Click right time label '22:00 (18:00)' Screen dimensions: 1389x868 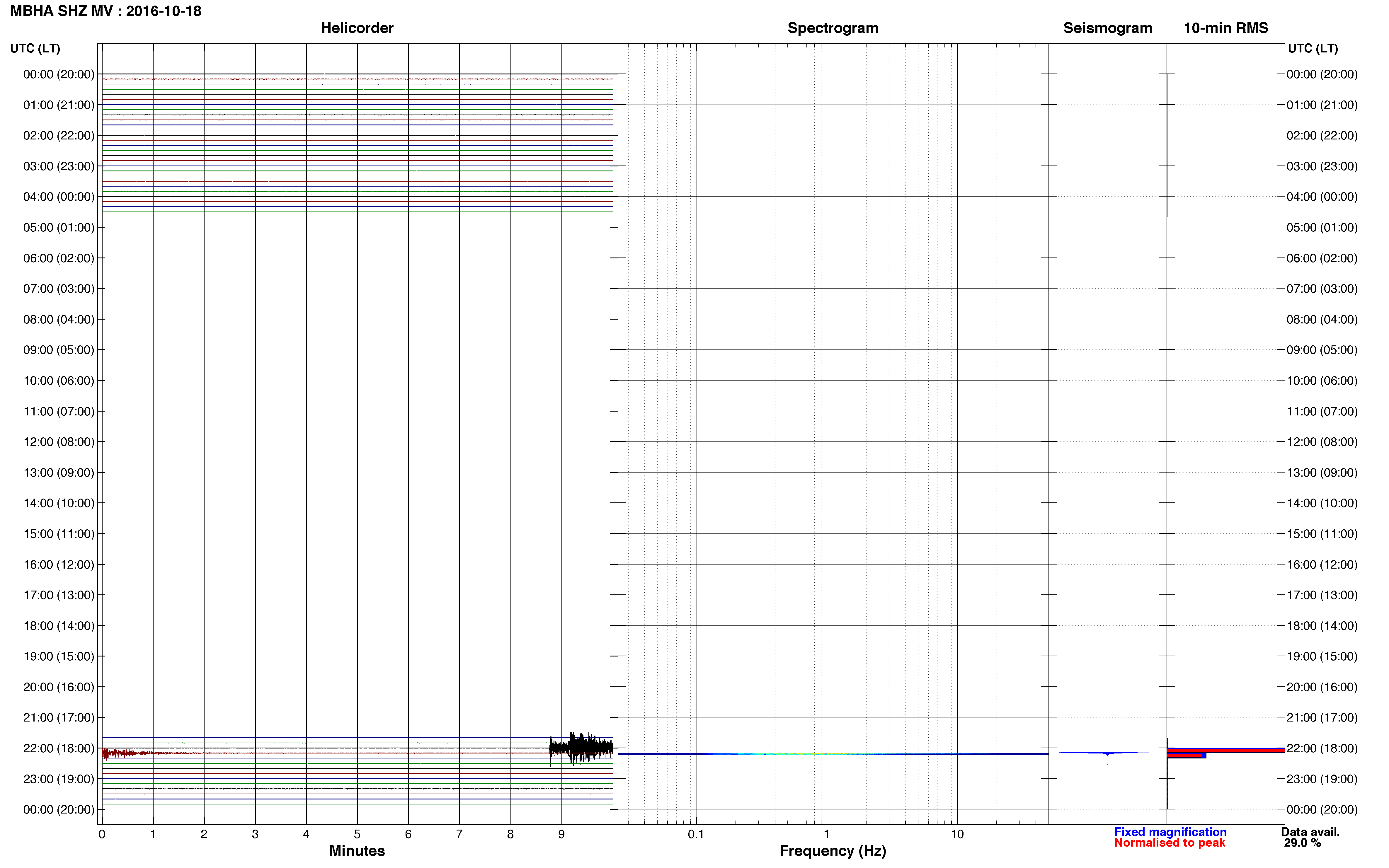tap(1322, 748)
